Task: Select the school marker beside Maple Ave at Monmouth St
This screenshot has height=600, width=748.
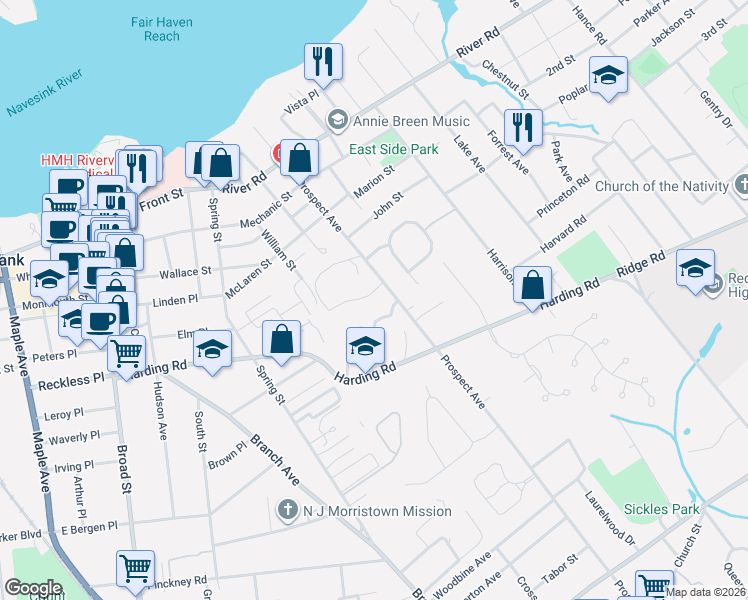Action: [49, 280]
